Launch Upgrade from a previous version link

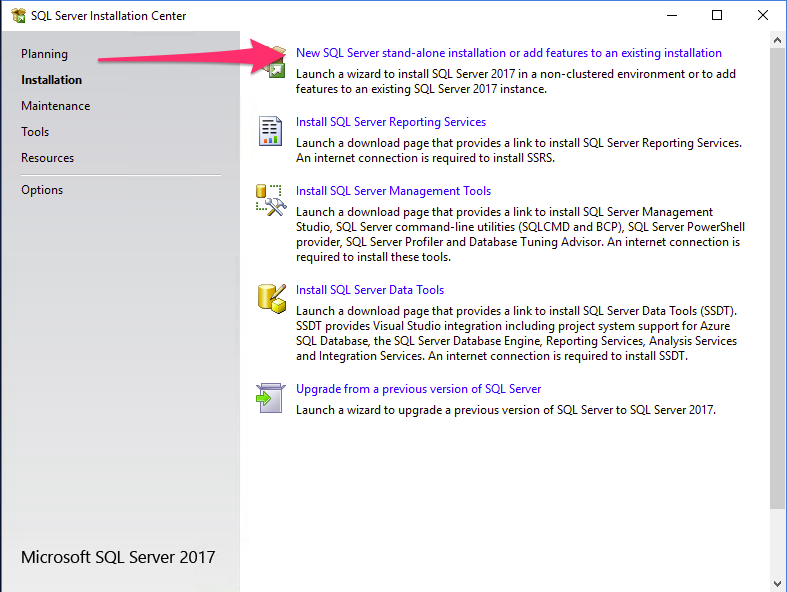coord(419,389)
